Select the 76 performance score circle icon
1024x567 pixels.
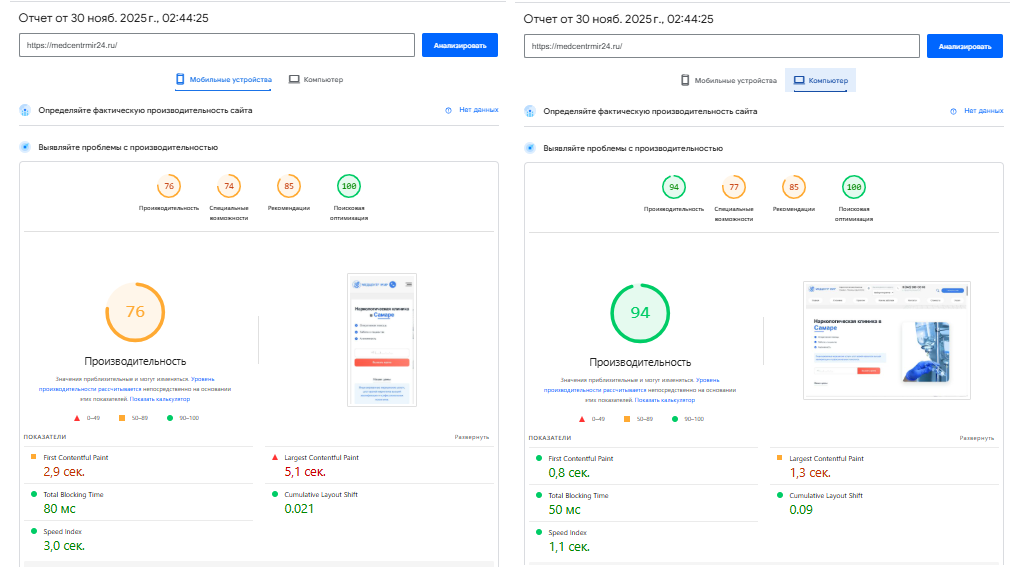(x=168, y=186)
